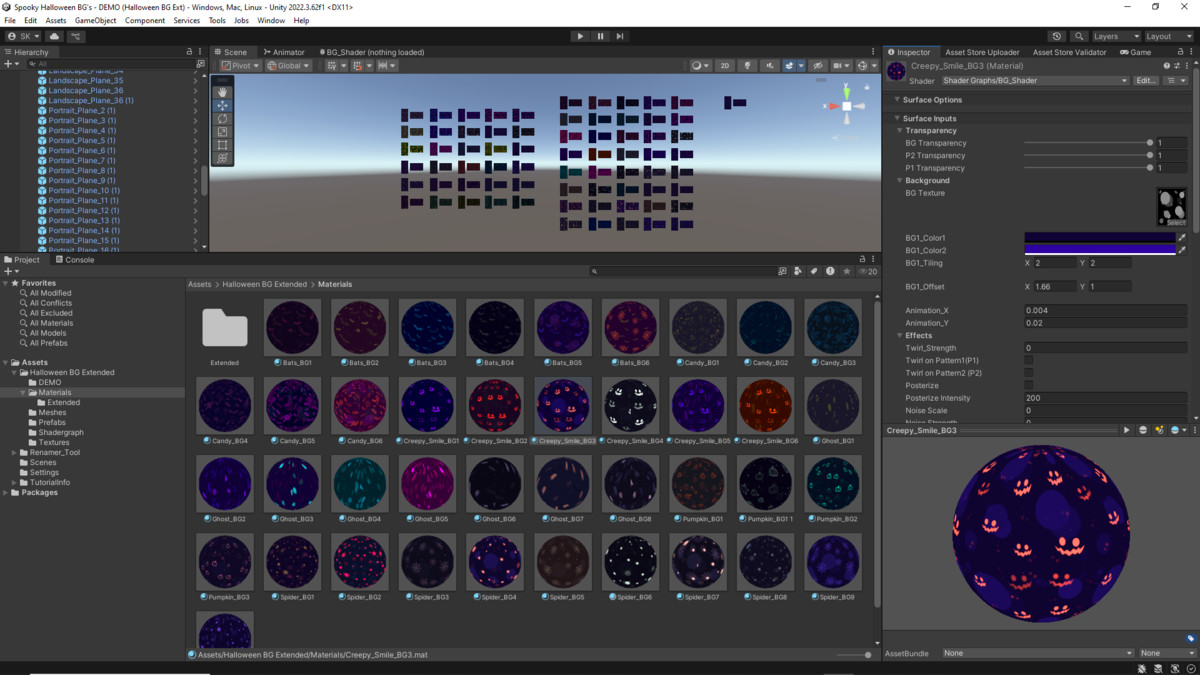Select the Rect tool in Scene overlay

[222, 145]
